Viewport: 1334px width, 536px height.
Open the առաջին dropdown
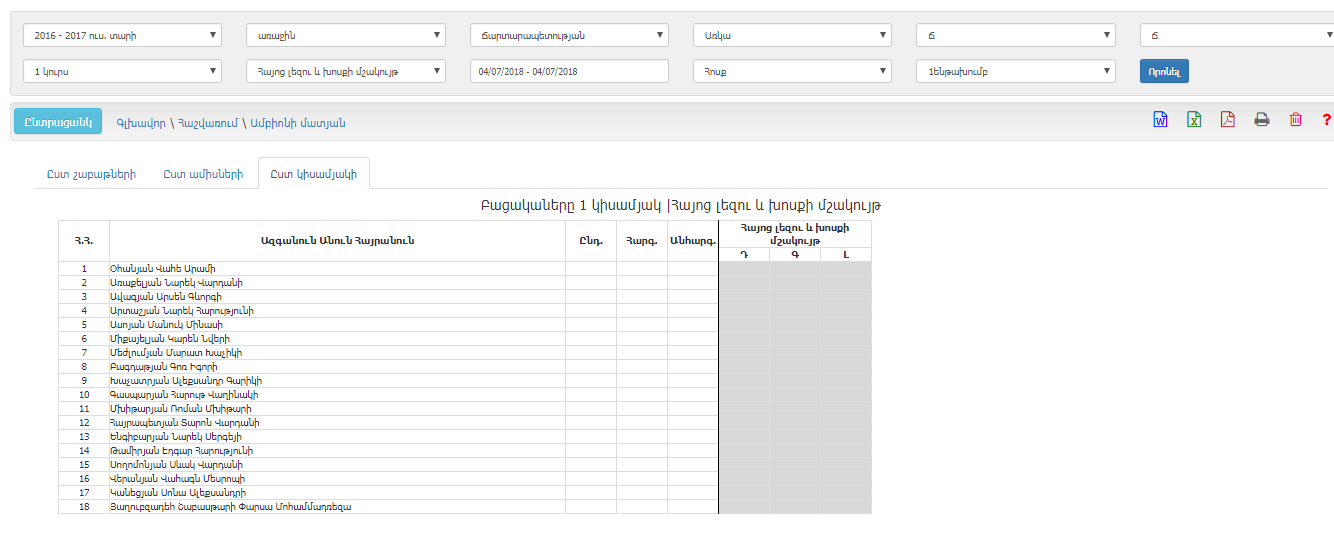(x=345, y=35)
